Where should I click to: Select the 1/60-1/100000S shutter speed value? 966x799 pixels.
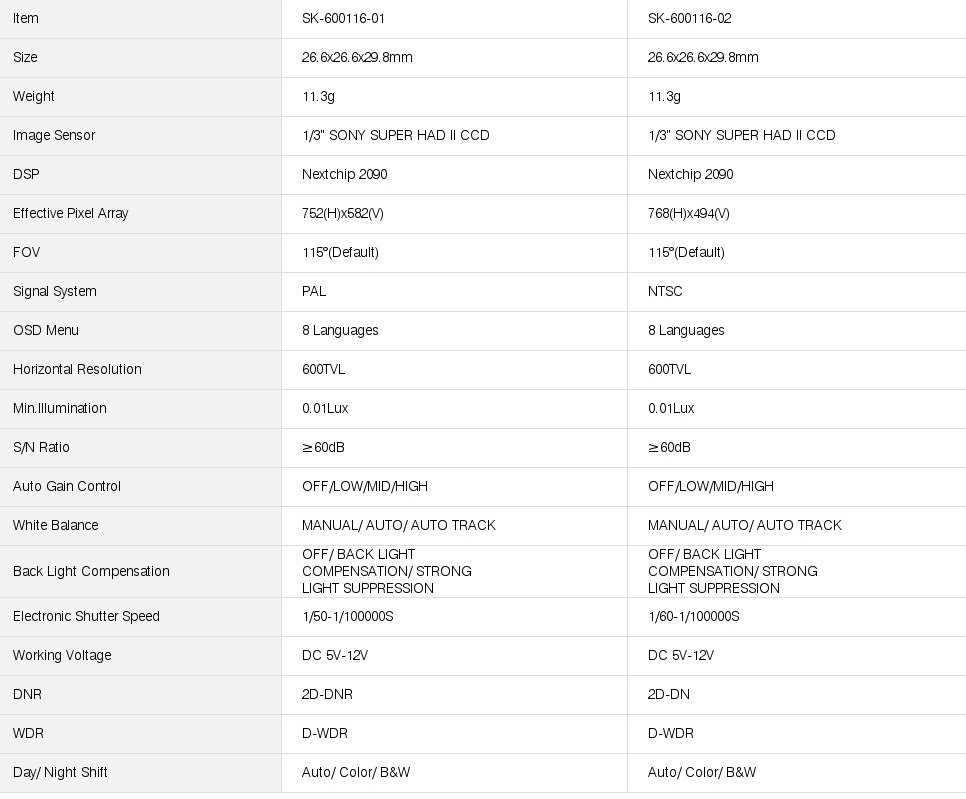coord(693,616)
